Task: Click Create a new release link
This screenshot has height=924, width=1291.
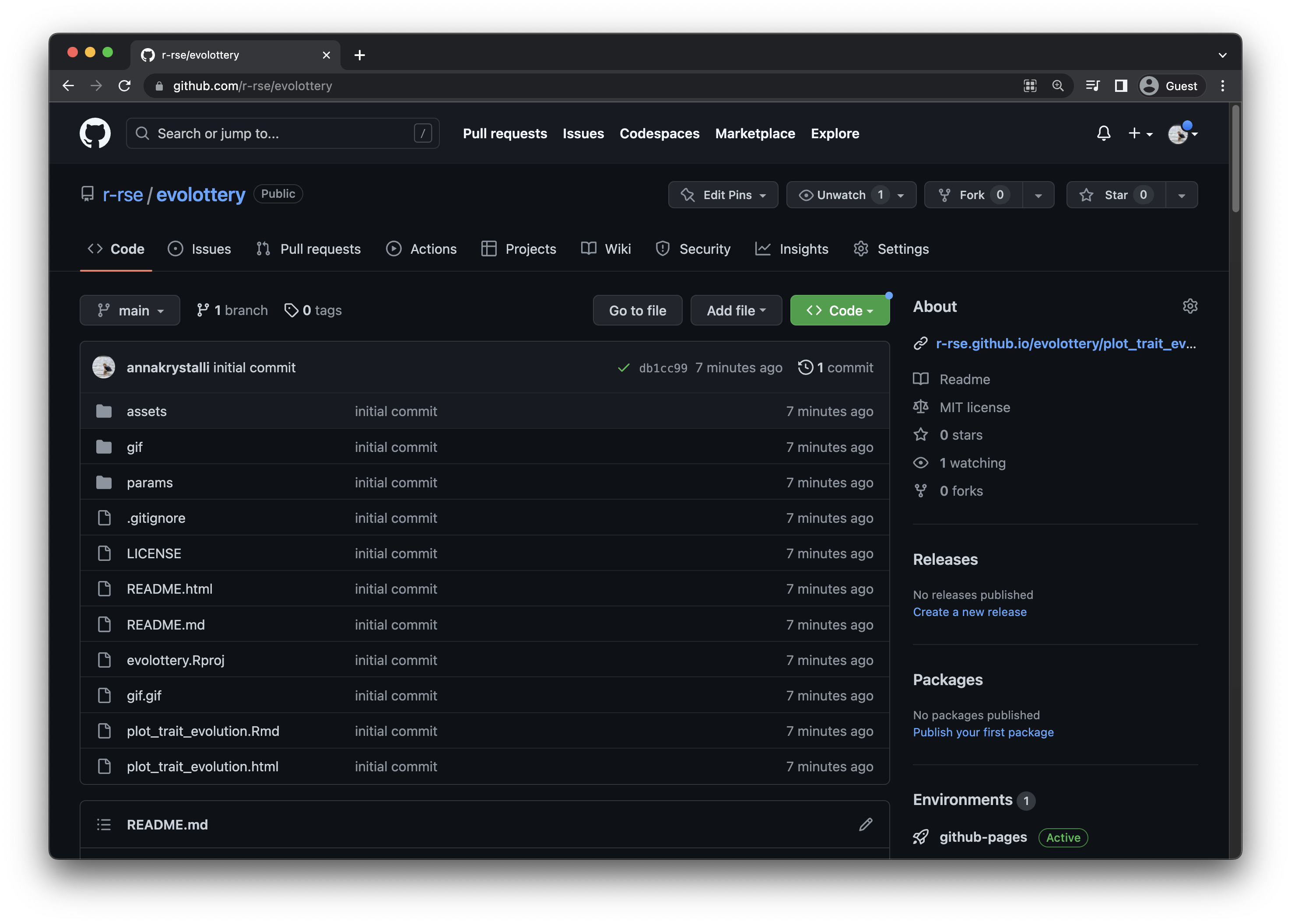Action: pos(969,612)
